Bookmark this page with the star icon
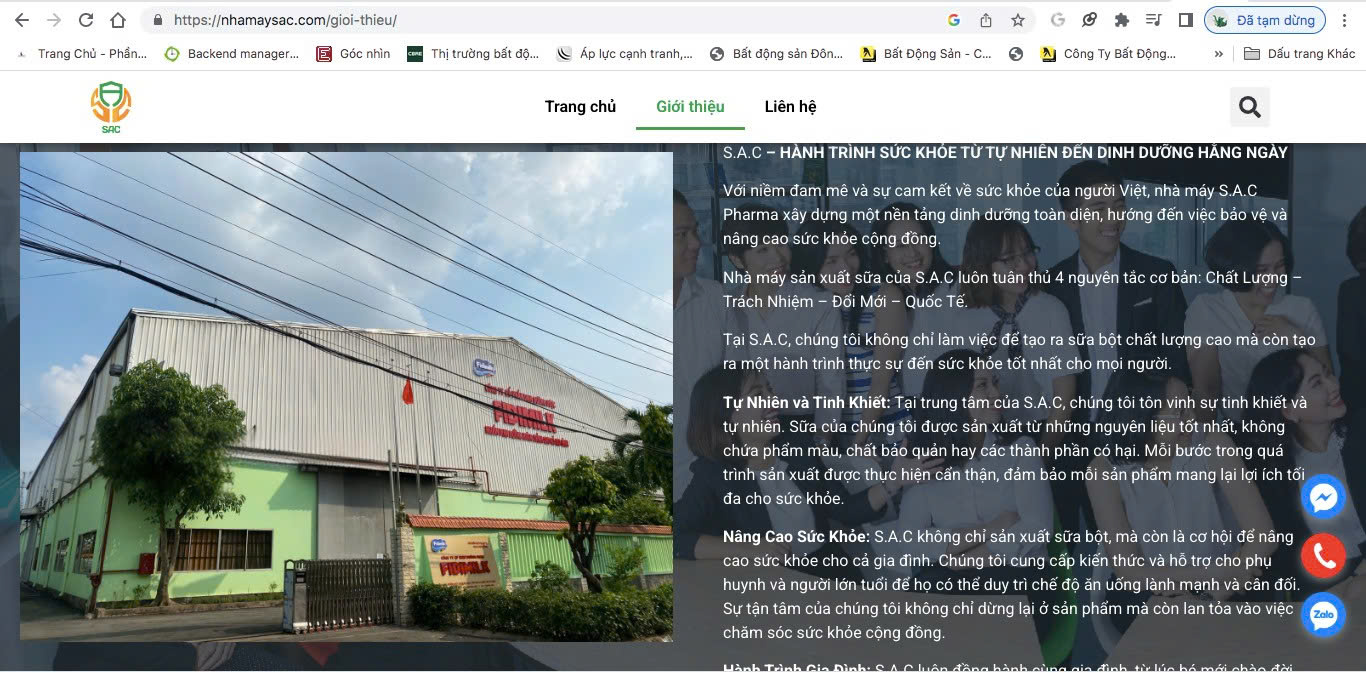1366x673 pixels. (1018, 20)
